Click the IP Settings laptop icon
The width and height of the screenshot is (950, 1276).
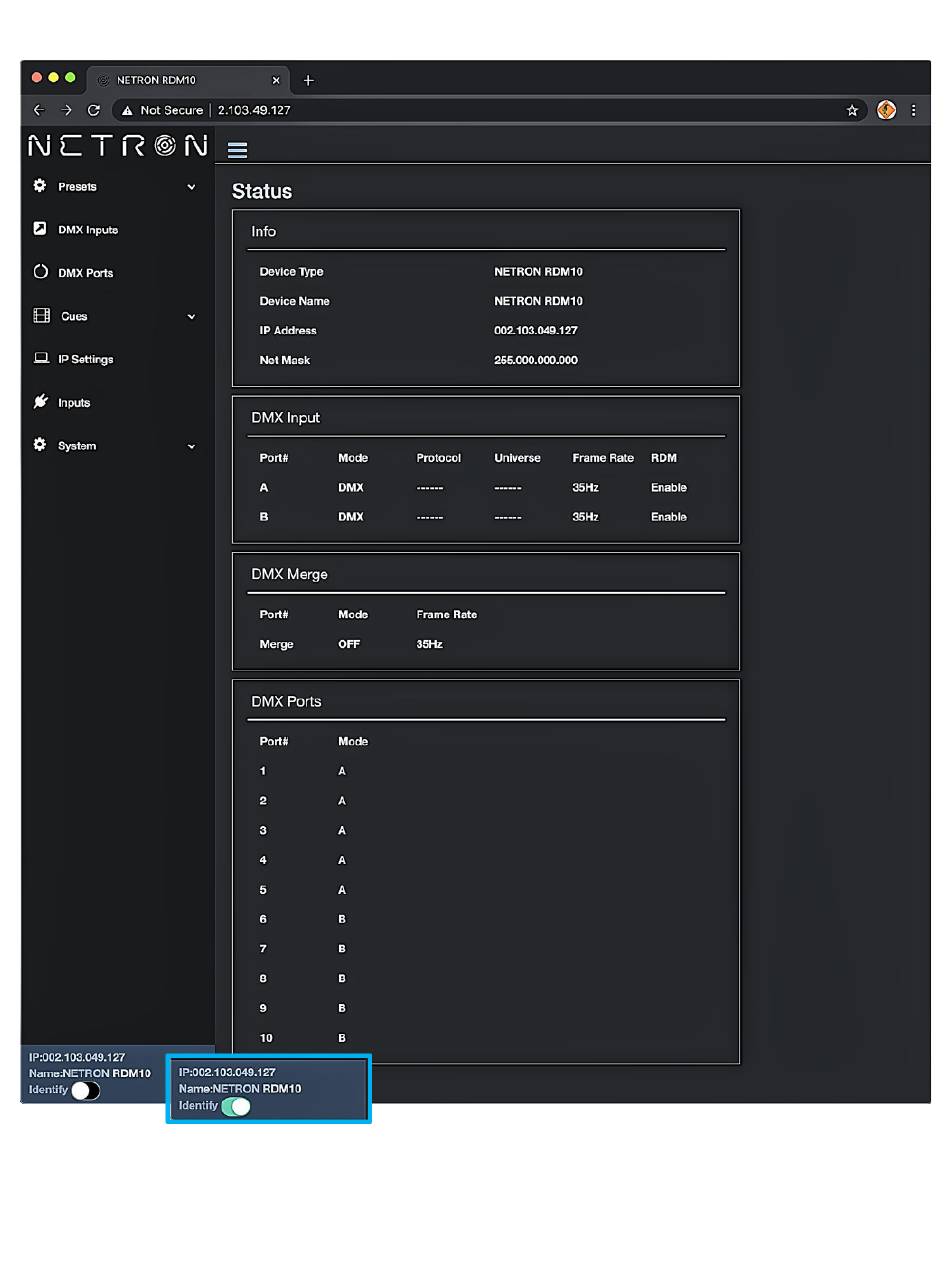click(41, 358)
